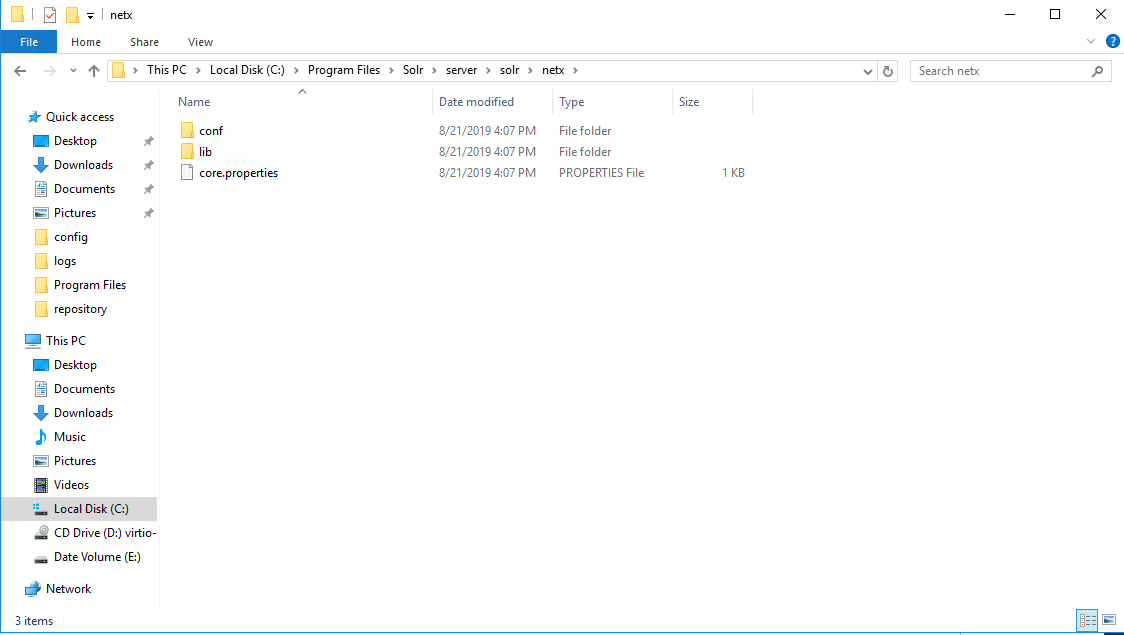Open the Explorer Help icon

pyautogui.click(x=1112, y=41)
